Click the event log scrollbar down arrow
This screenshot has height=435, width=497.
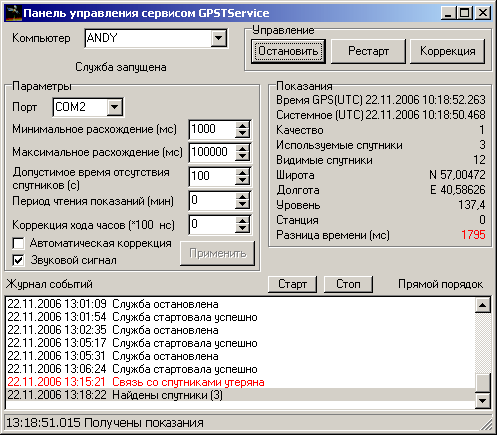tap(483, 400)
